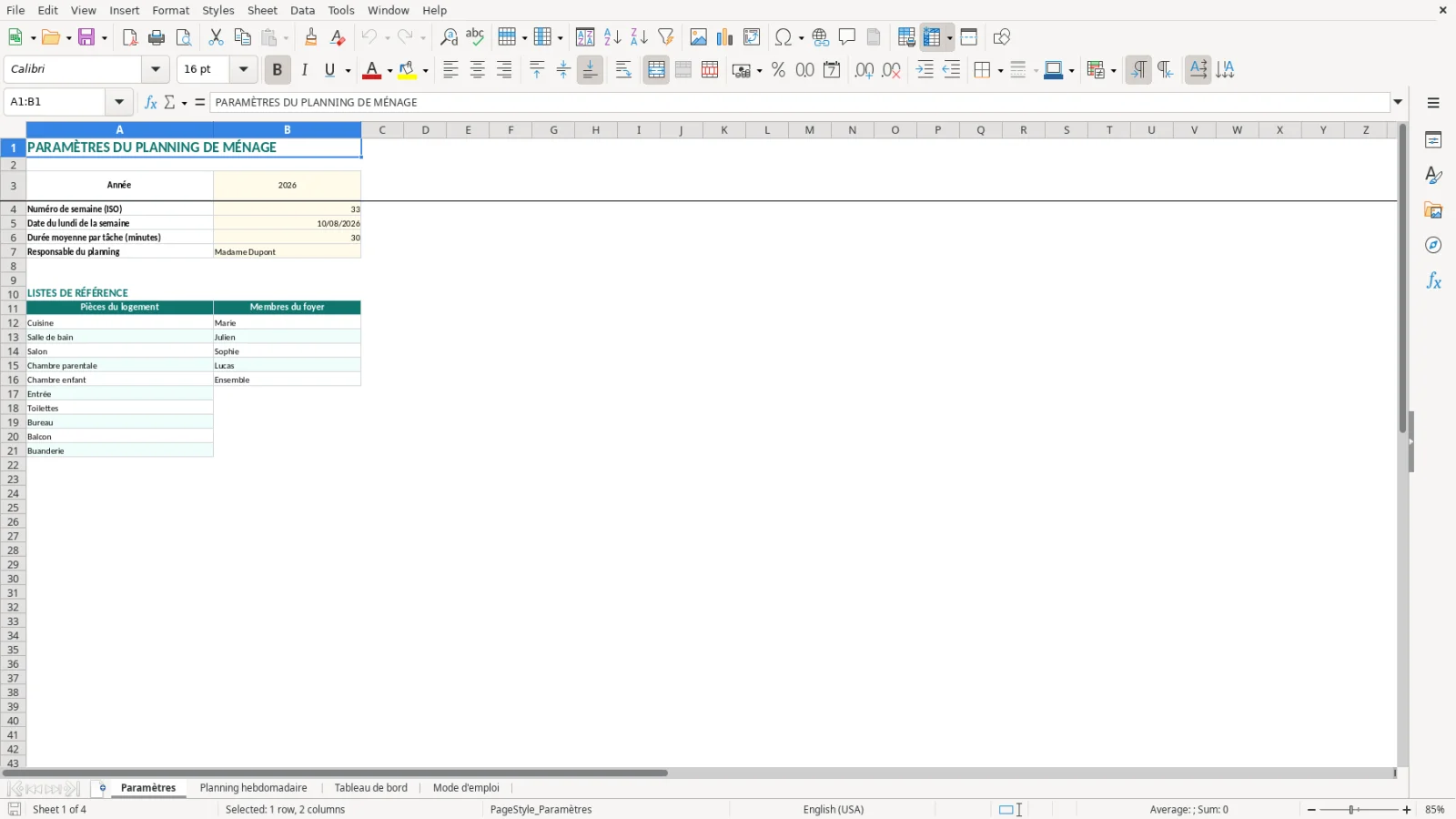Format the cells as percent

coord(778,70)
